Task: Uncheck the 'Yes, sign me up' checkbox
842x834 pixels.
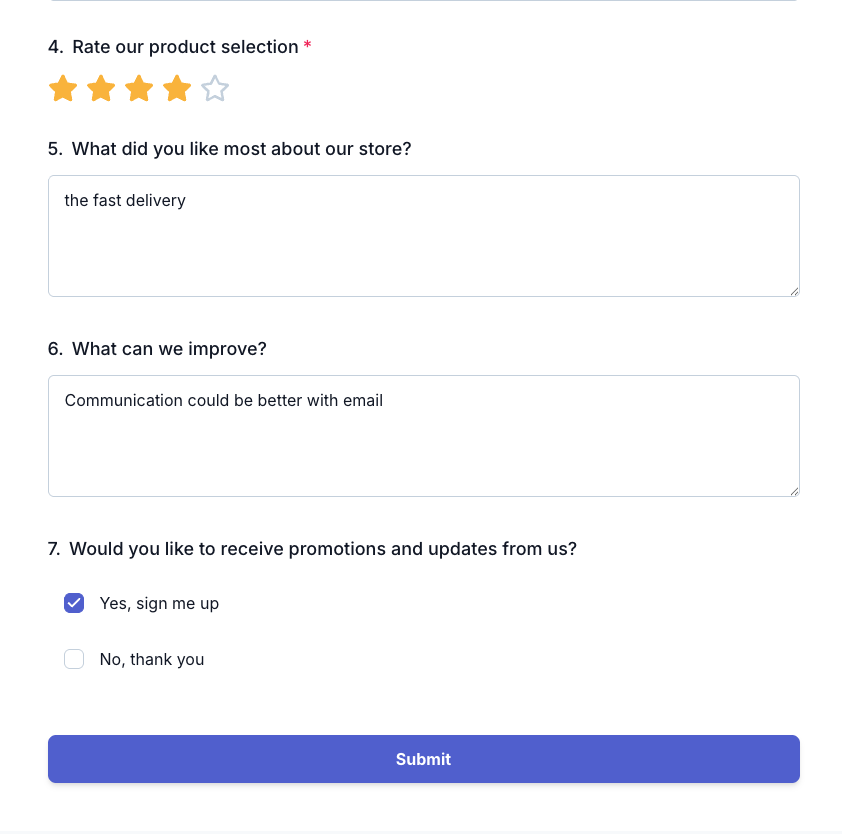Action: tap(74, 603)
